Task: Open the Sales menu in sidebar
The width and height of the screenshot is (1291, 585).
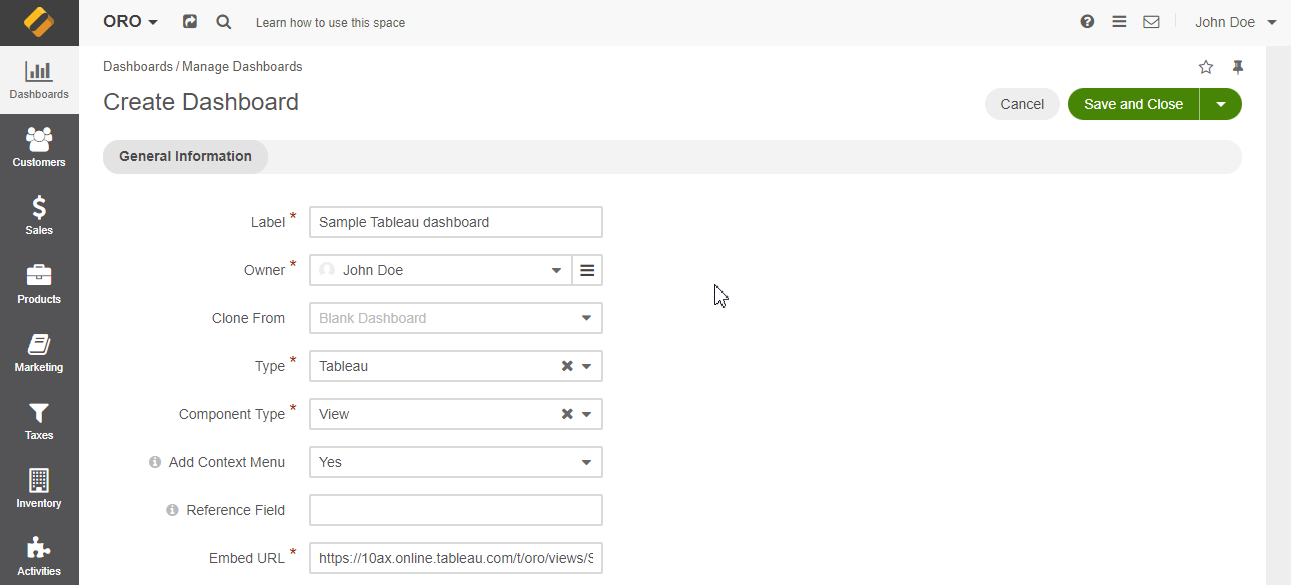Action: click(x=39, y=215)
